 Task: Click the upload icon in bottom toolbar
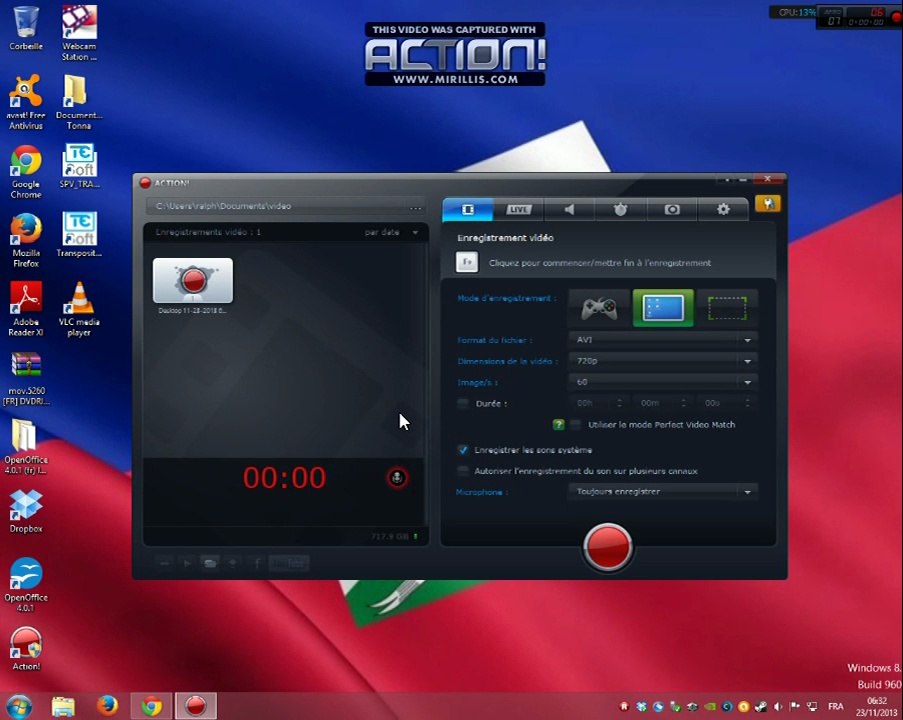click(233, 563)
